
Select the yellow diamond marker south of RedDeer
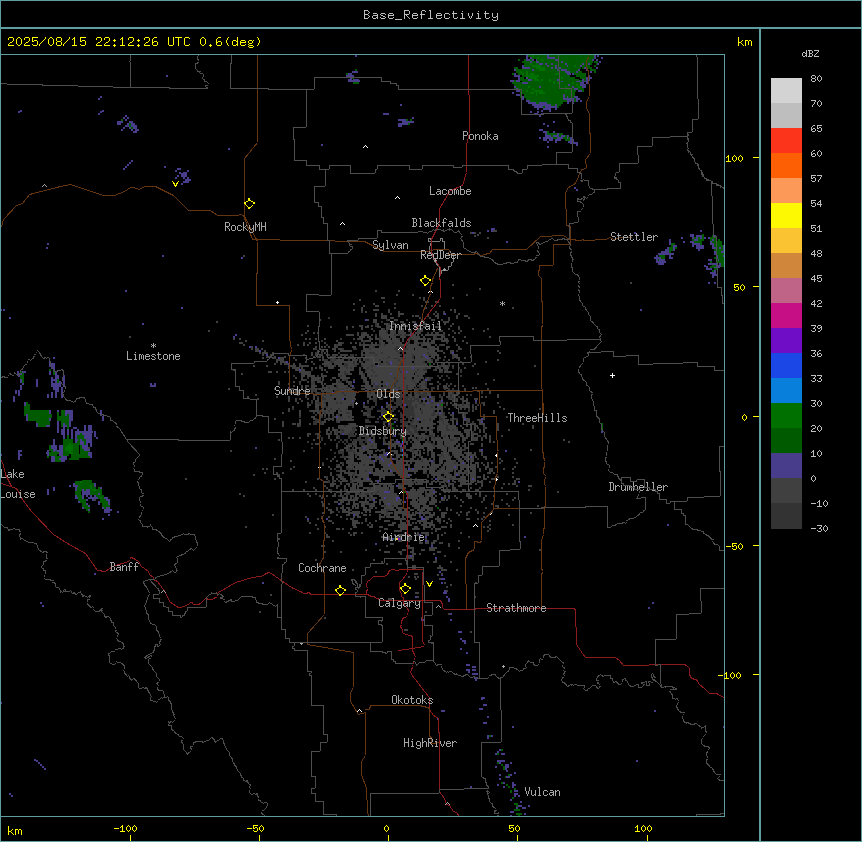426,281
